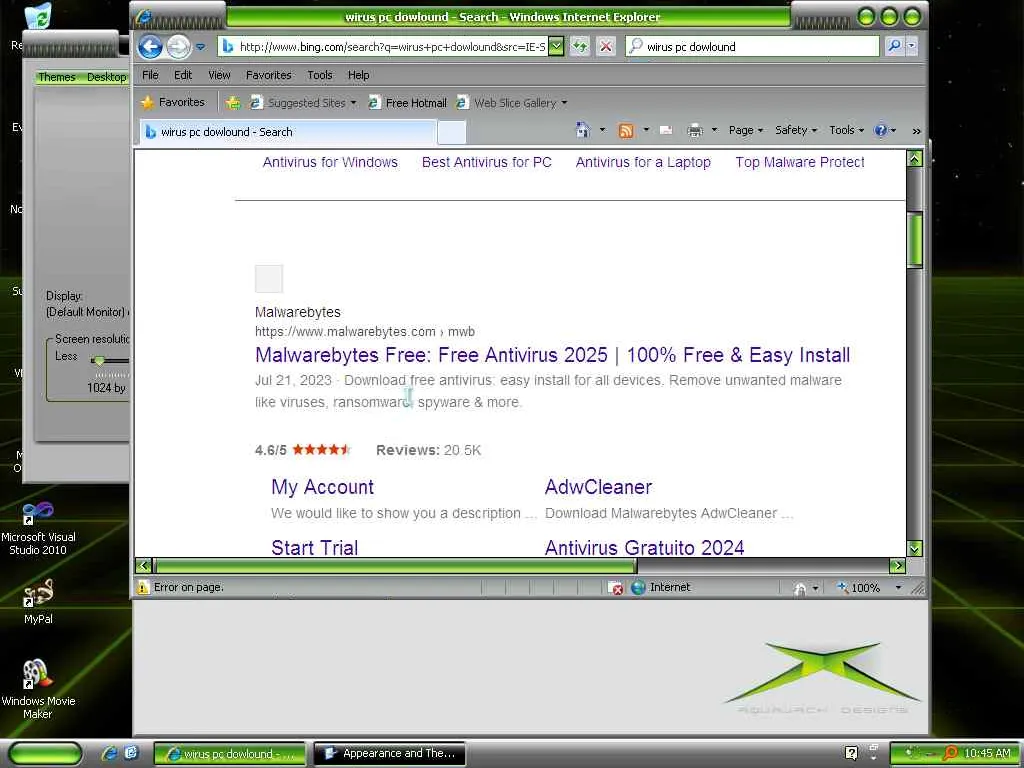Click the popup blocker status icon
This screenshot has width=1024, height=768.
click(x=615, y=588)
